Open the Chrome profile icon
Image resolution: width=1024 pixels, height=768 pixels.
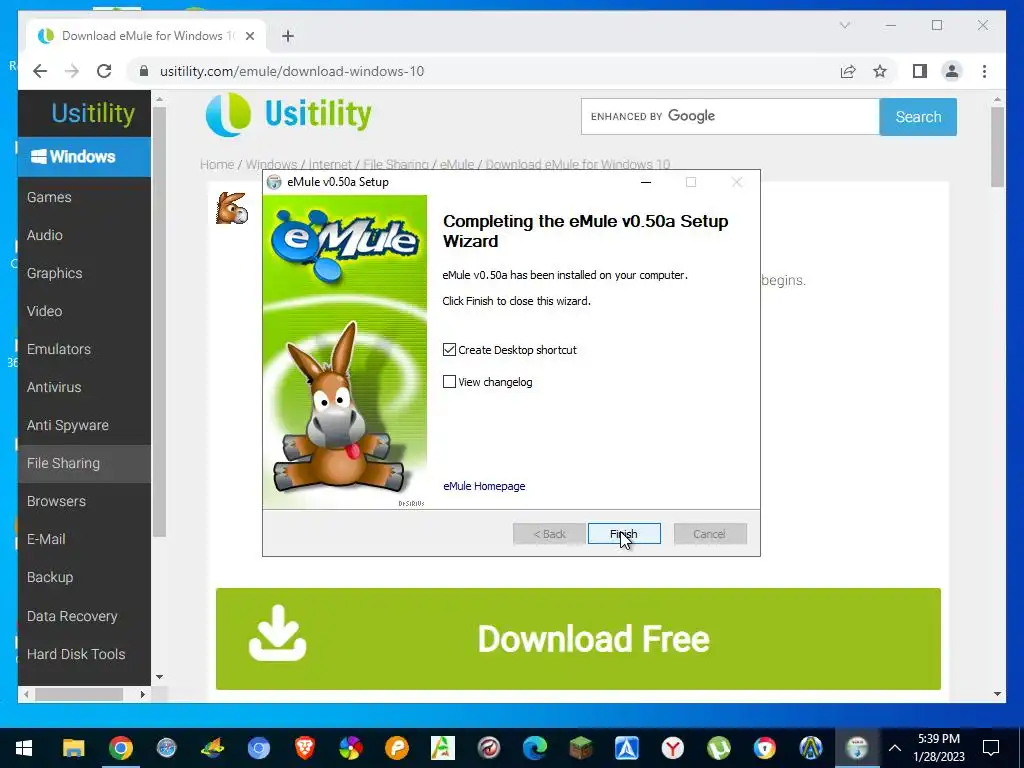tap(952, 71)
